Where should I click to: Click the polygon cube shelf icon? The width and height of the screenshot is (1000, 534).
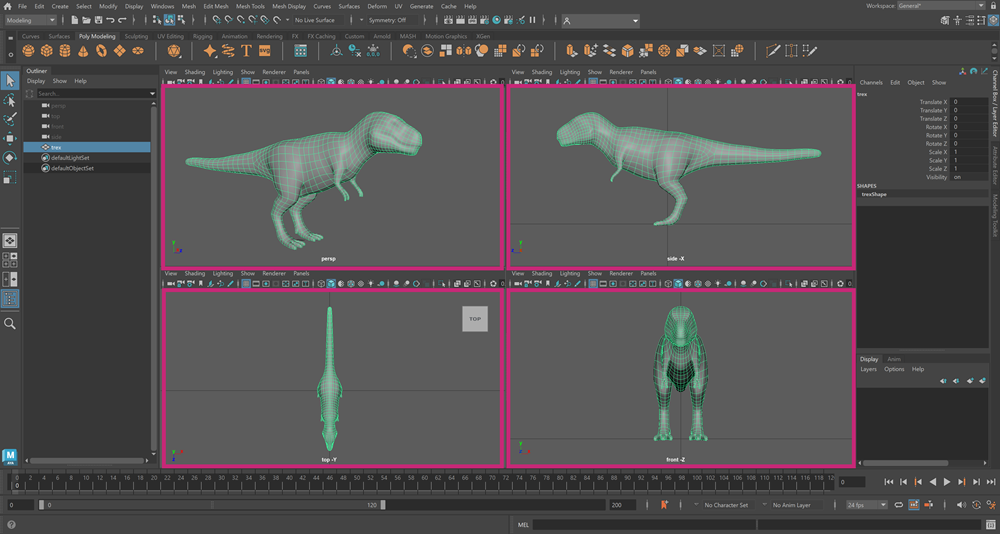tap(48, 50)
